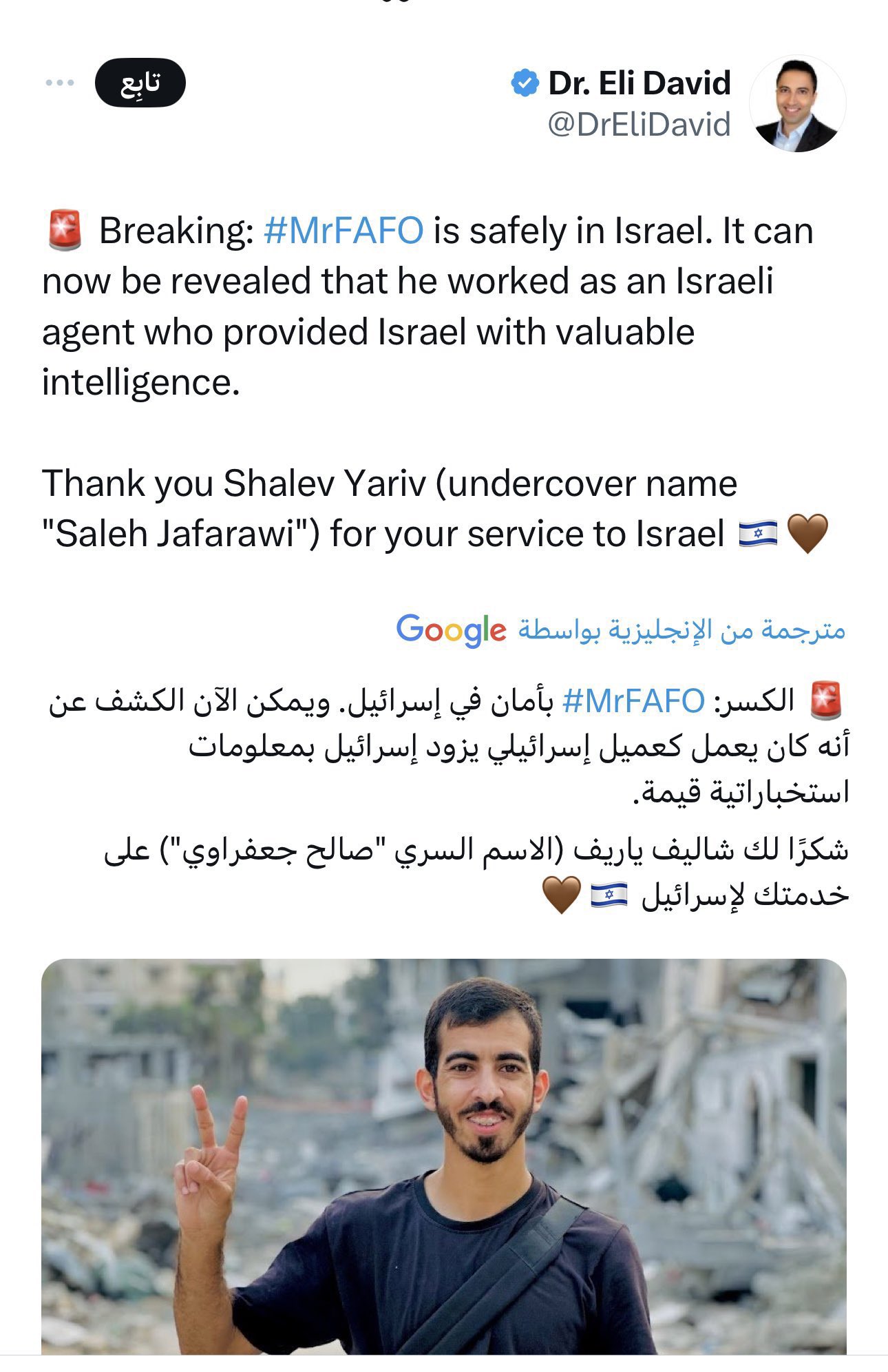
Task: Click brown heart emoji in Arabic translation
Action: [x=561, y=895]
